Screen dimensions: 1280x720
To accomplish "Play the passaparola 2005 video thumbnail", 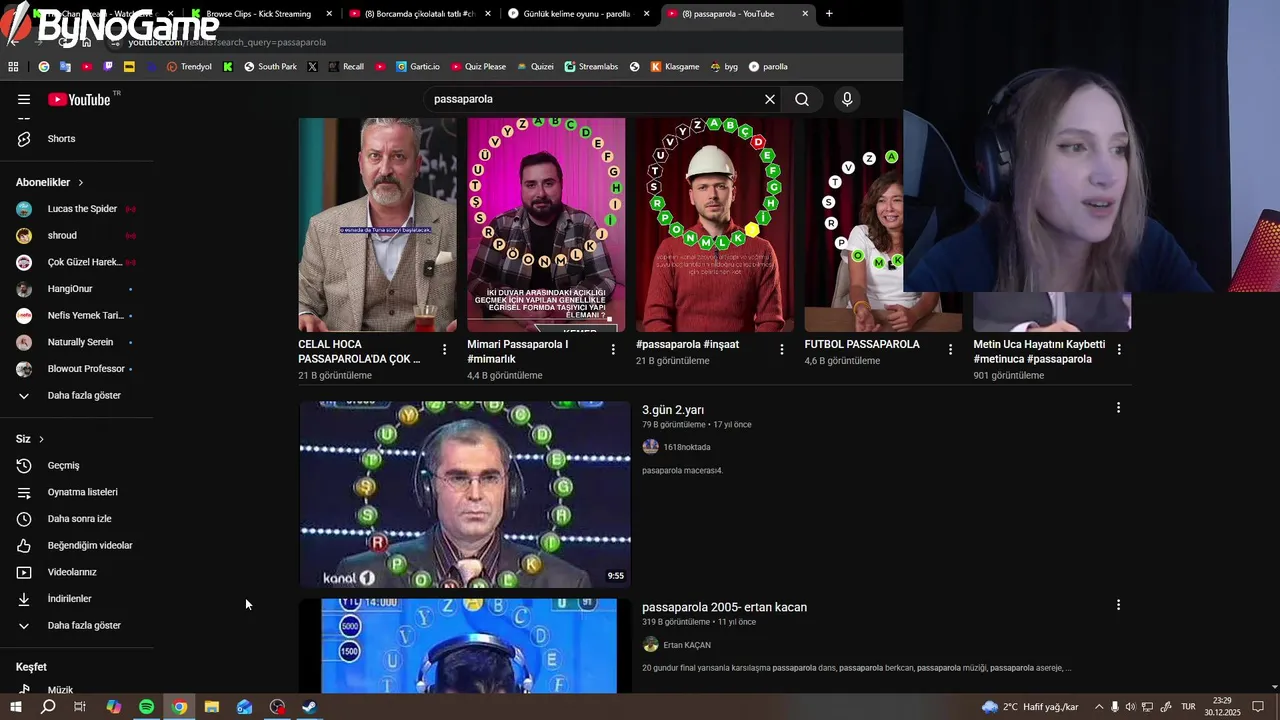I will click(x=465, y=646).
